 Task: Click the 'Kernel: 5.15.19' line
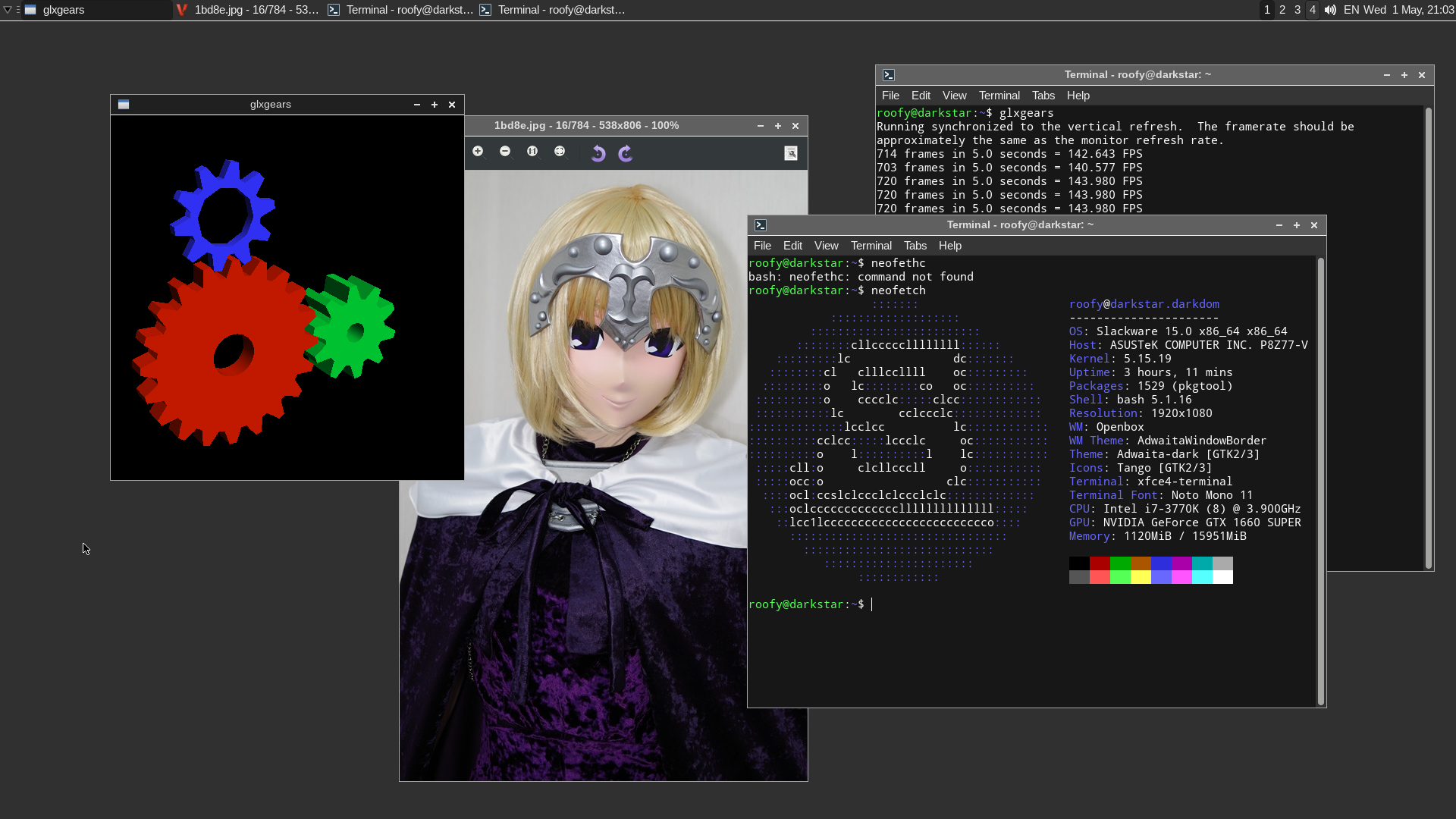tap(1120, 359)
